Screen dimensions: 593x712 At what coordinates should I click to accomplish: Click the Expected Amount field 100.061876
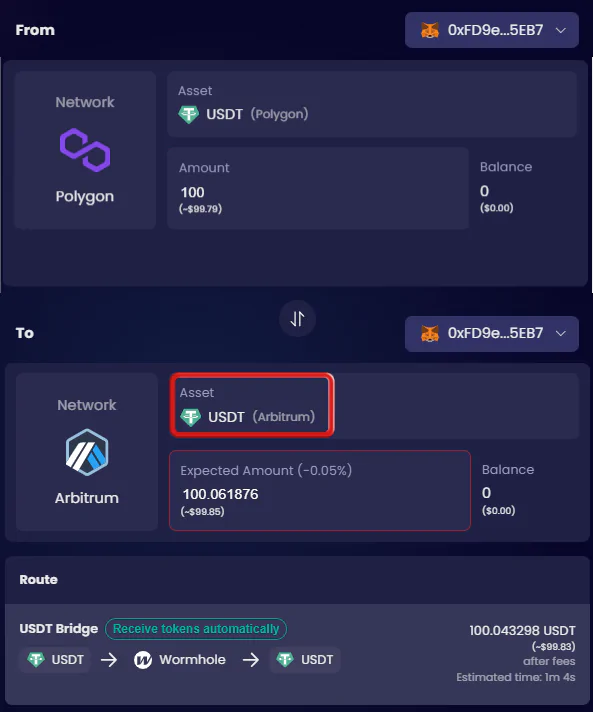tap(320, 490)
